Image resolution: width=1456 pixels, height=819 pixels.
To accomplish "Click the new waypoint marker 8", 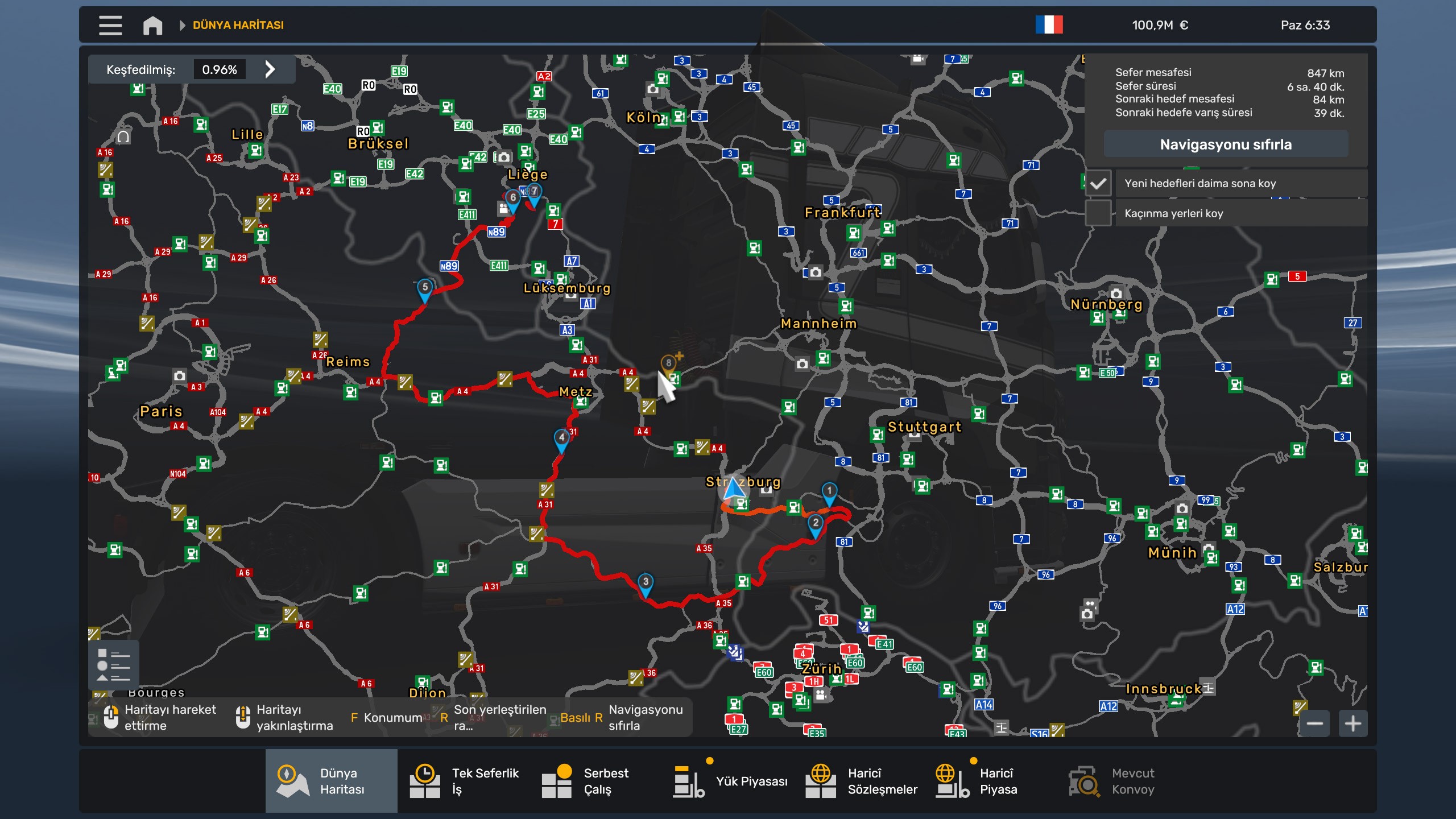I will [x=669, y=365].
